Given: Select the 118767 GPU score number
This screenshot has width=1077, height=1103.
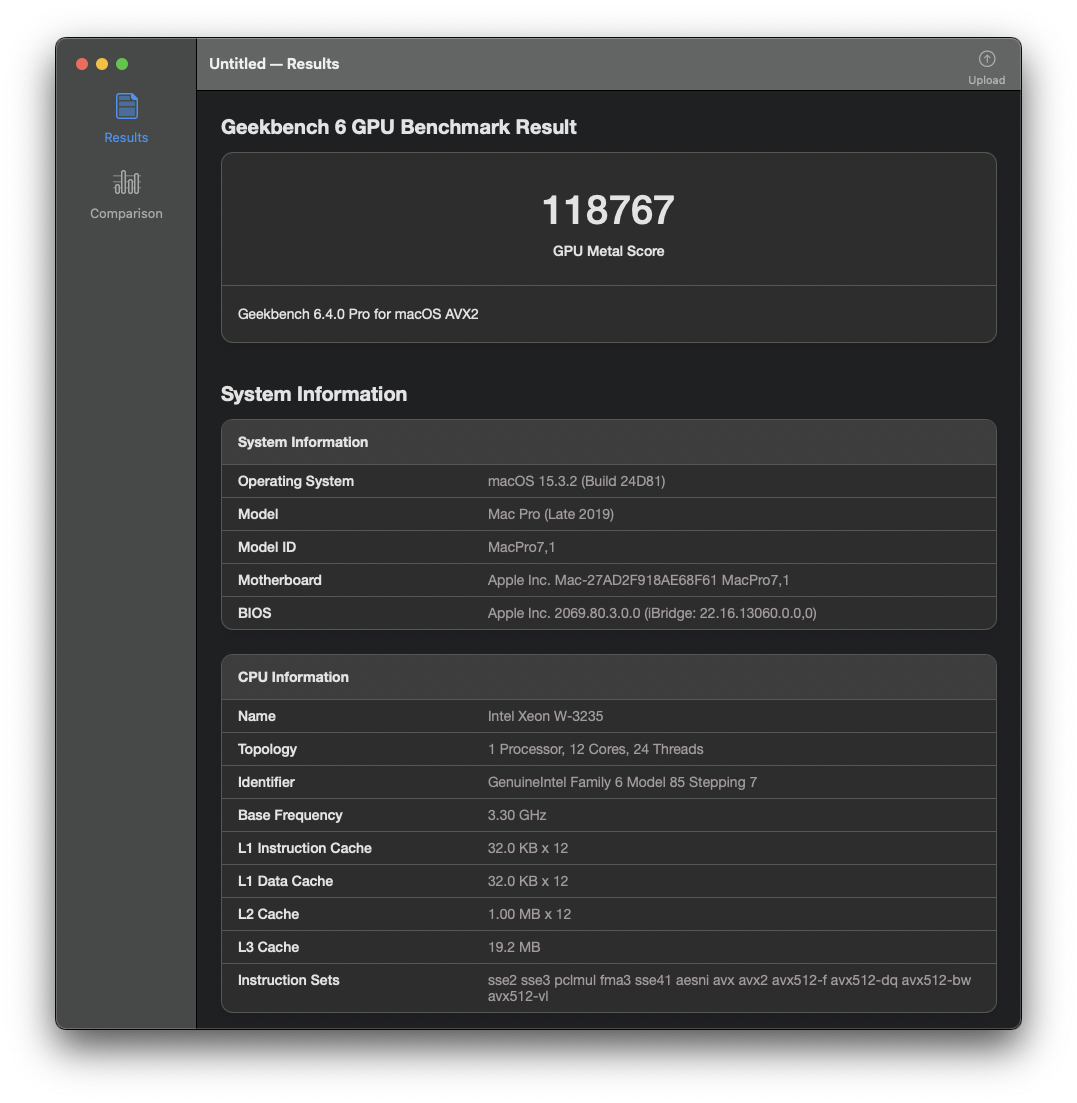Looking at the screenshot, I should coord(608,211).
